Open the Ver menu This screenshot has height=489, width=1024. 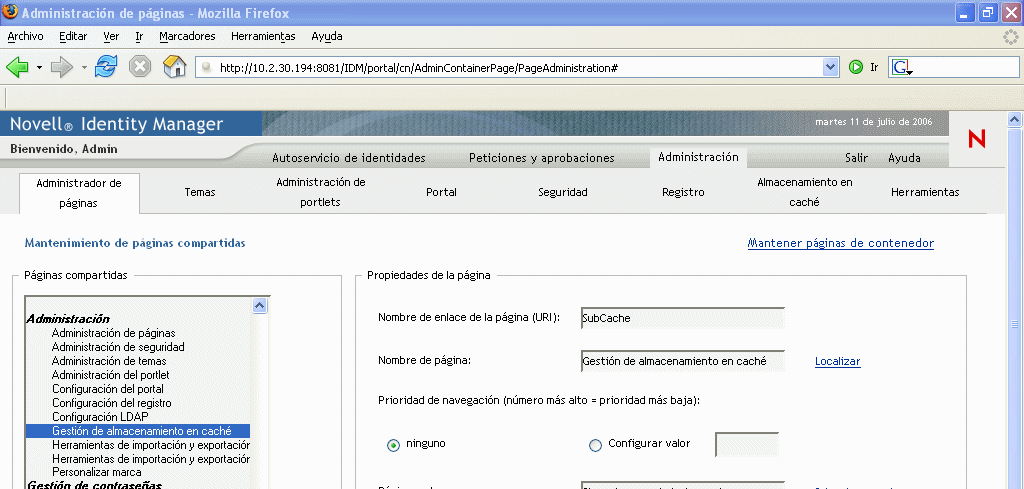pos(111,37)
